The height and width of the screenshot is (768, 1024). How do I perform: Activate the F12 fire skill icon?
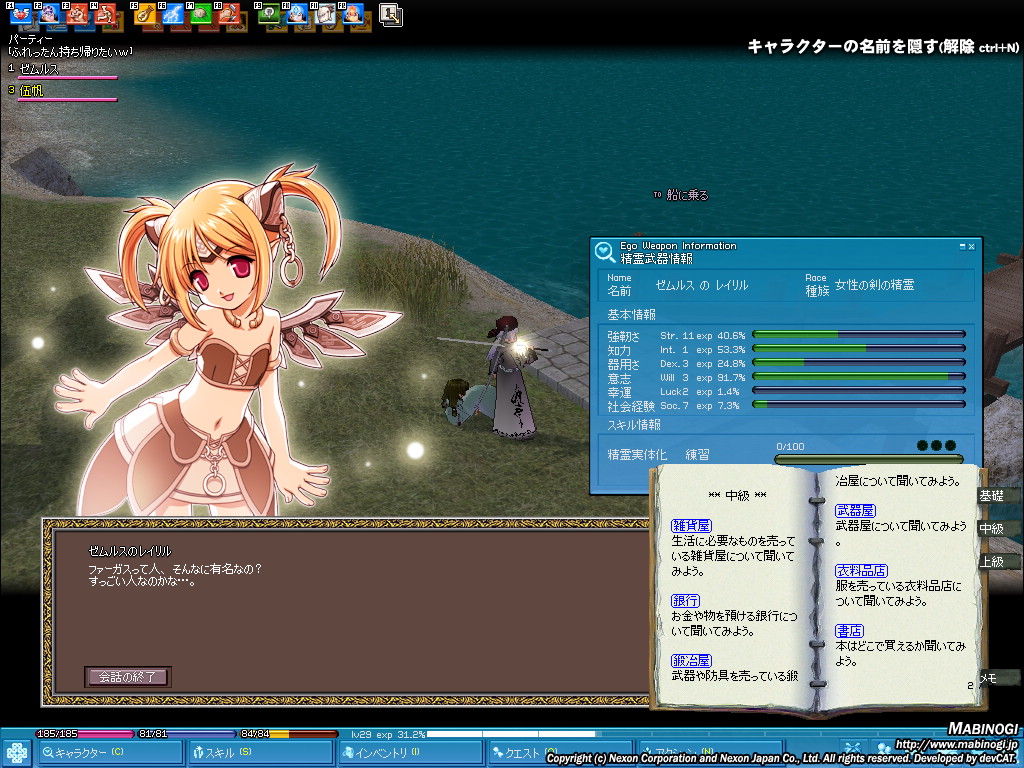pos(353,14)
